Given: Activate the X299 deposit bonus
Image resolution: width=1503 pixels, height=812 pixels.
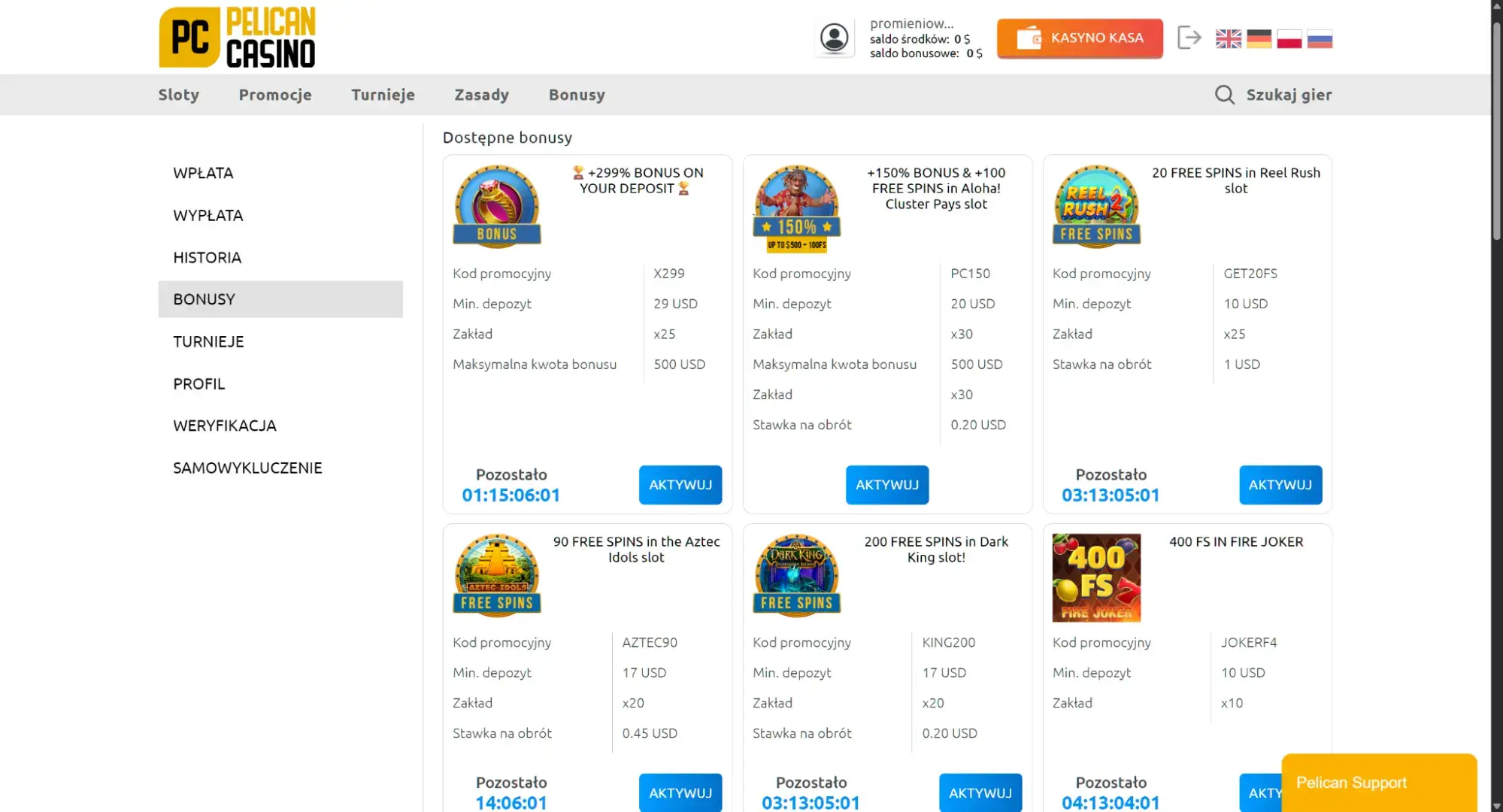Looking at the screenshot, I should click(x=680, y=485).
